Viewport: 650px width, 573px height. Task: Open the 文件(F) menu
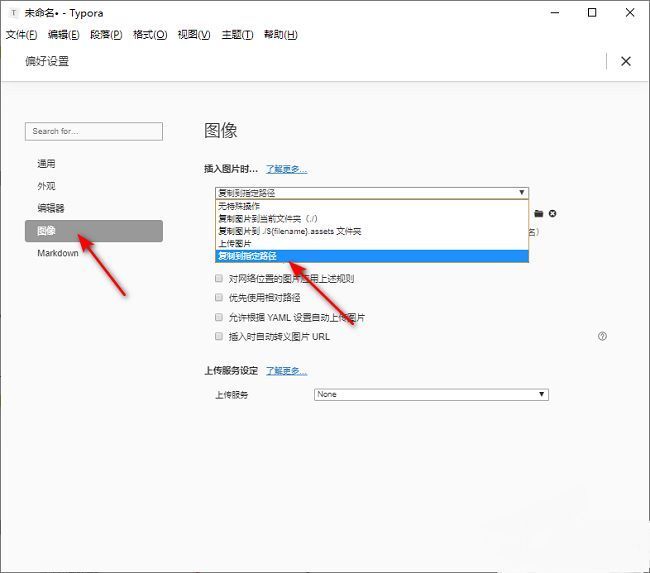point(21,35)
